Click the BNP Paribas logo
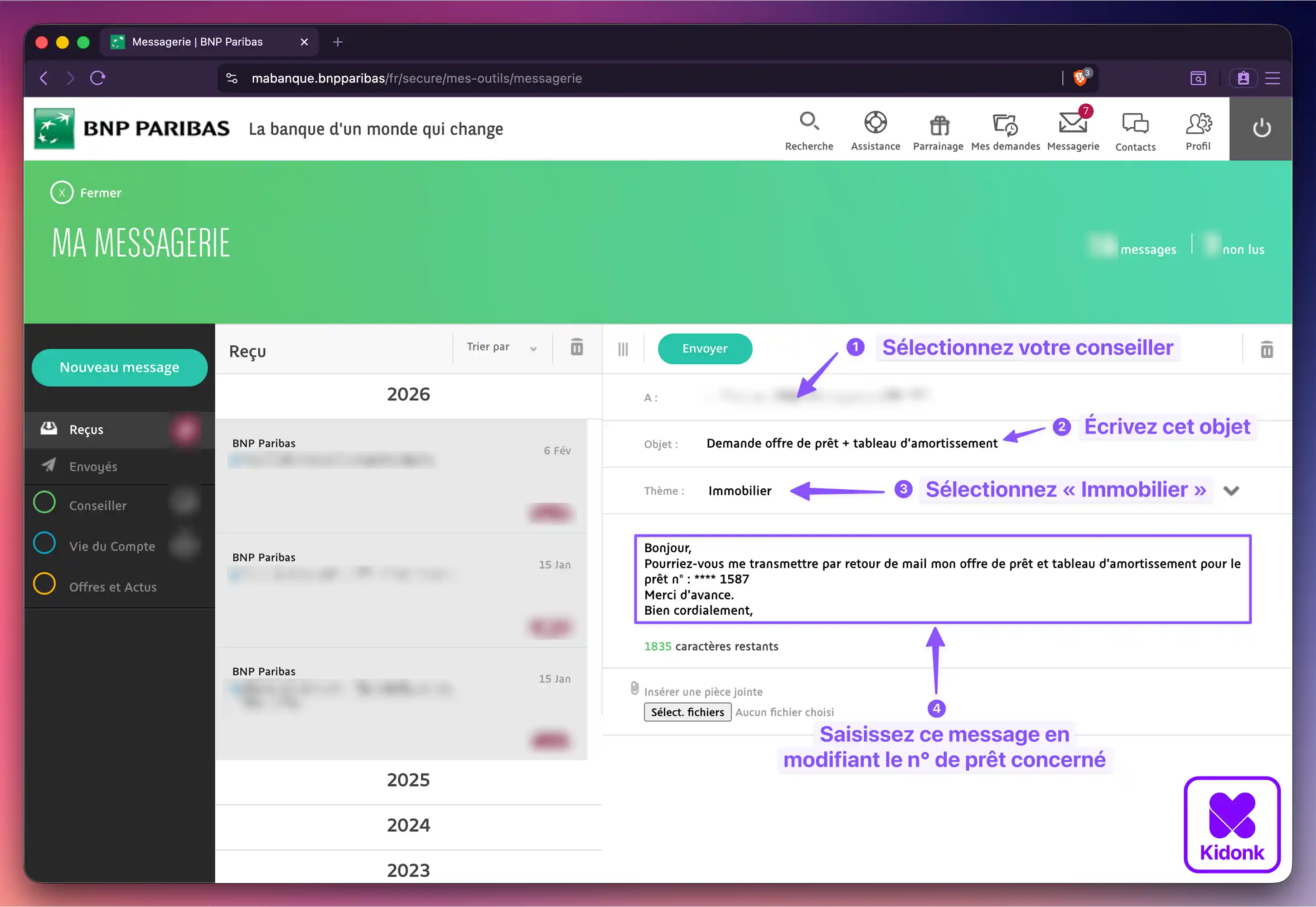Image resolution: width=1316 pixels, height=907 pixels. (x=132, y=128)
